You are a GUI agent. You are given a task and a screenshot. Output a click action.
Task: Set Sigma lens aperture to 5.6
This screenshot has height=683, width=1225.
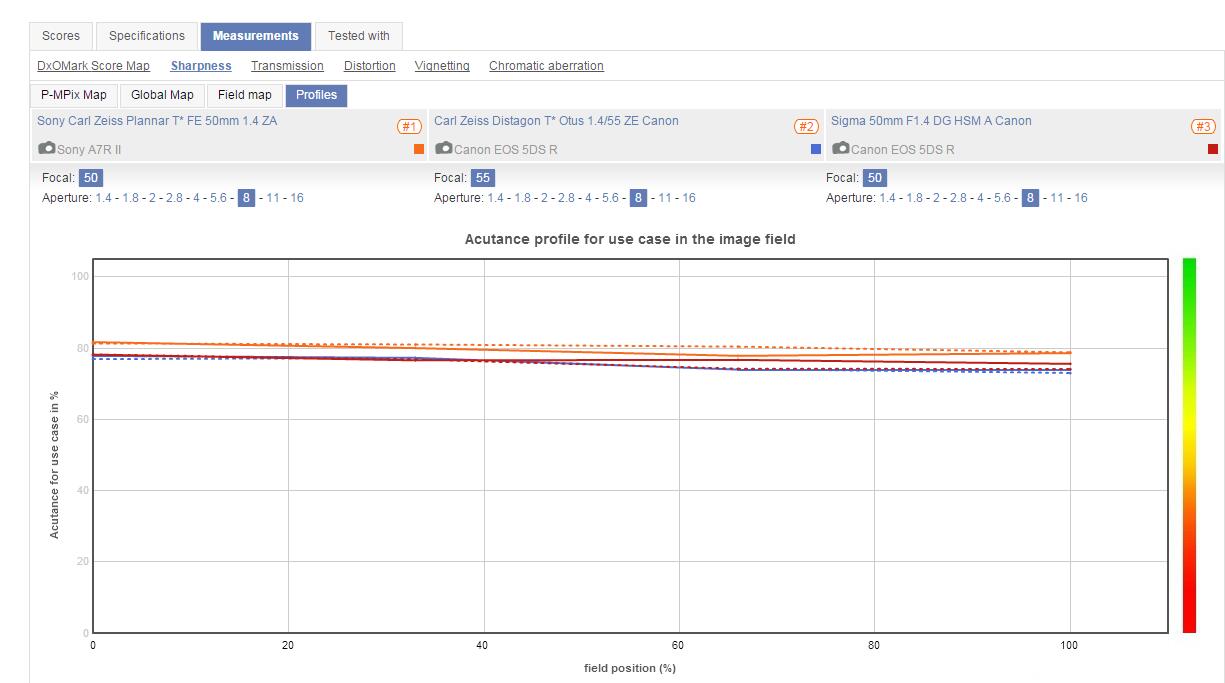click(1002, 198)
